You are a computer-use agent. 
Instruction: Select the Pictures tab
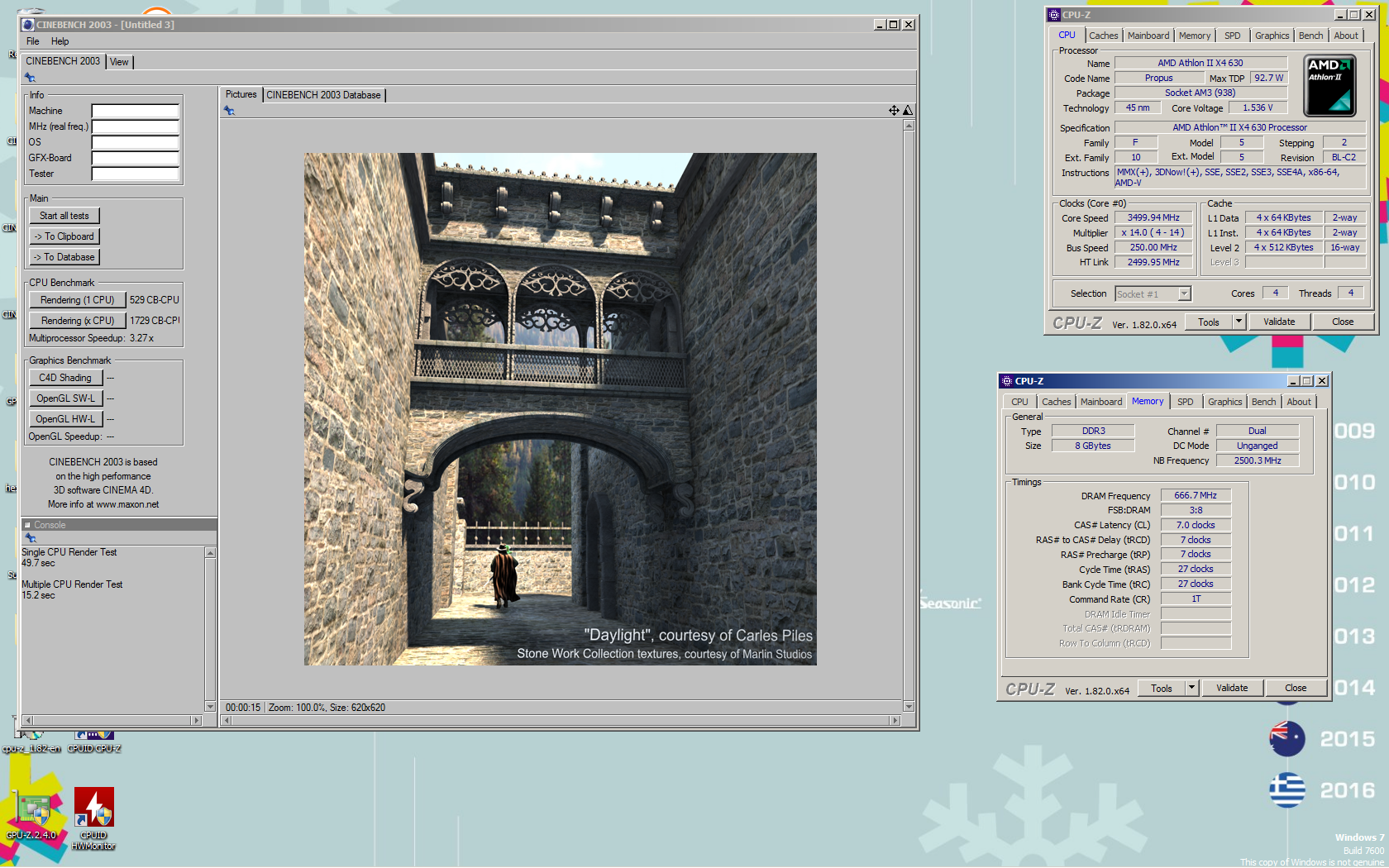tap(241, 94)
